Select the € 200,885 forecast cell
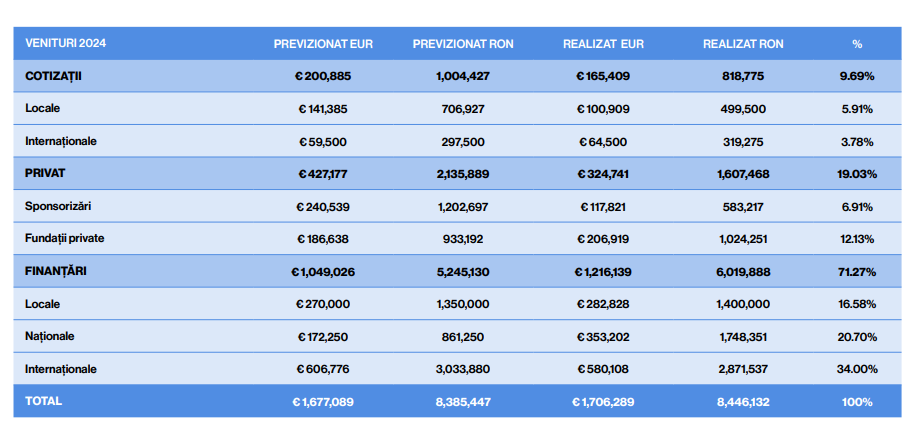This screenshot has height=430, width=918. coord(323,76)
